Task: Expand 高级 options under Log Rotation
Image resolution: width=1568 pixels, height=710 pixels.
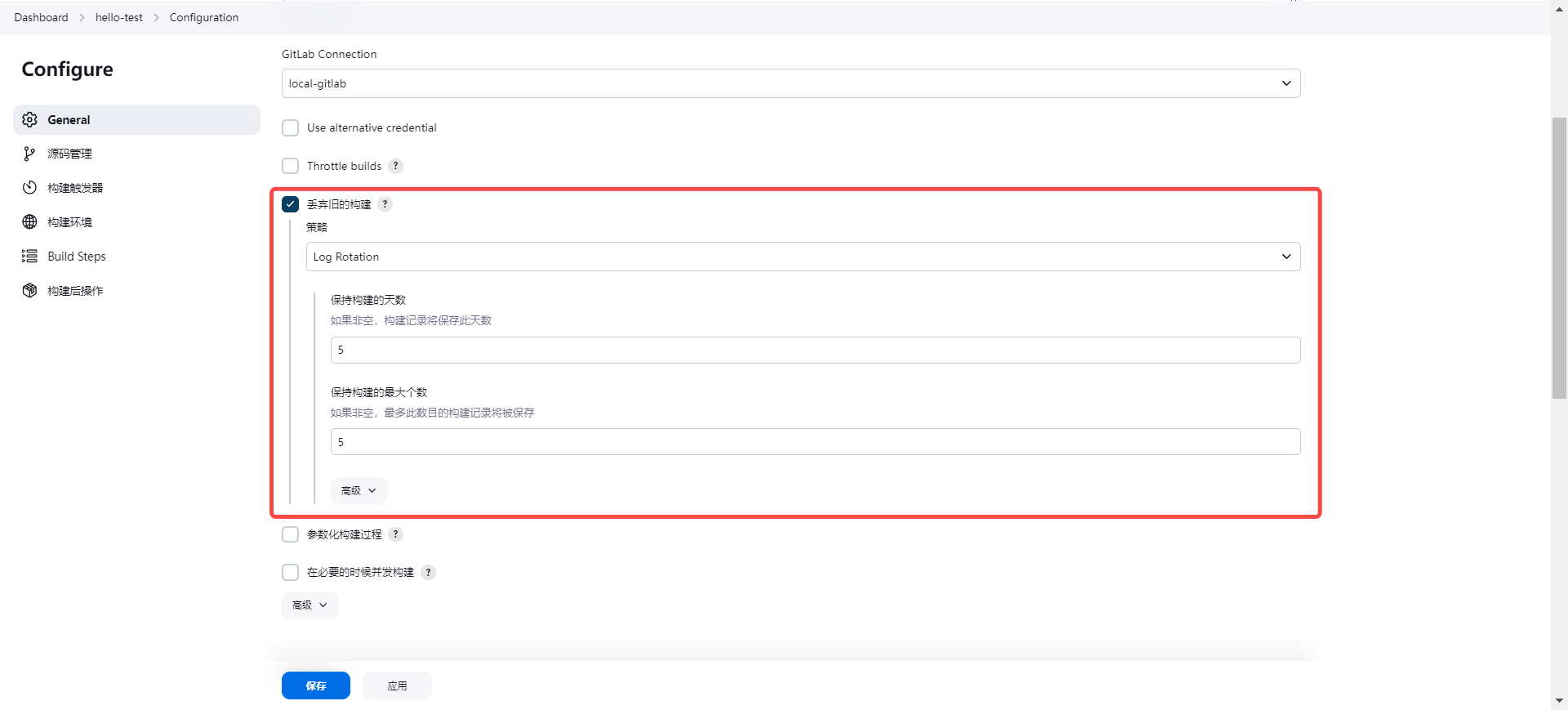Action: coord(359,491)
